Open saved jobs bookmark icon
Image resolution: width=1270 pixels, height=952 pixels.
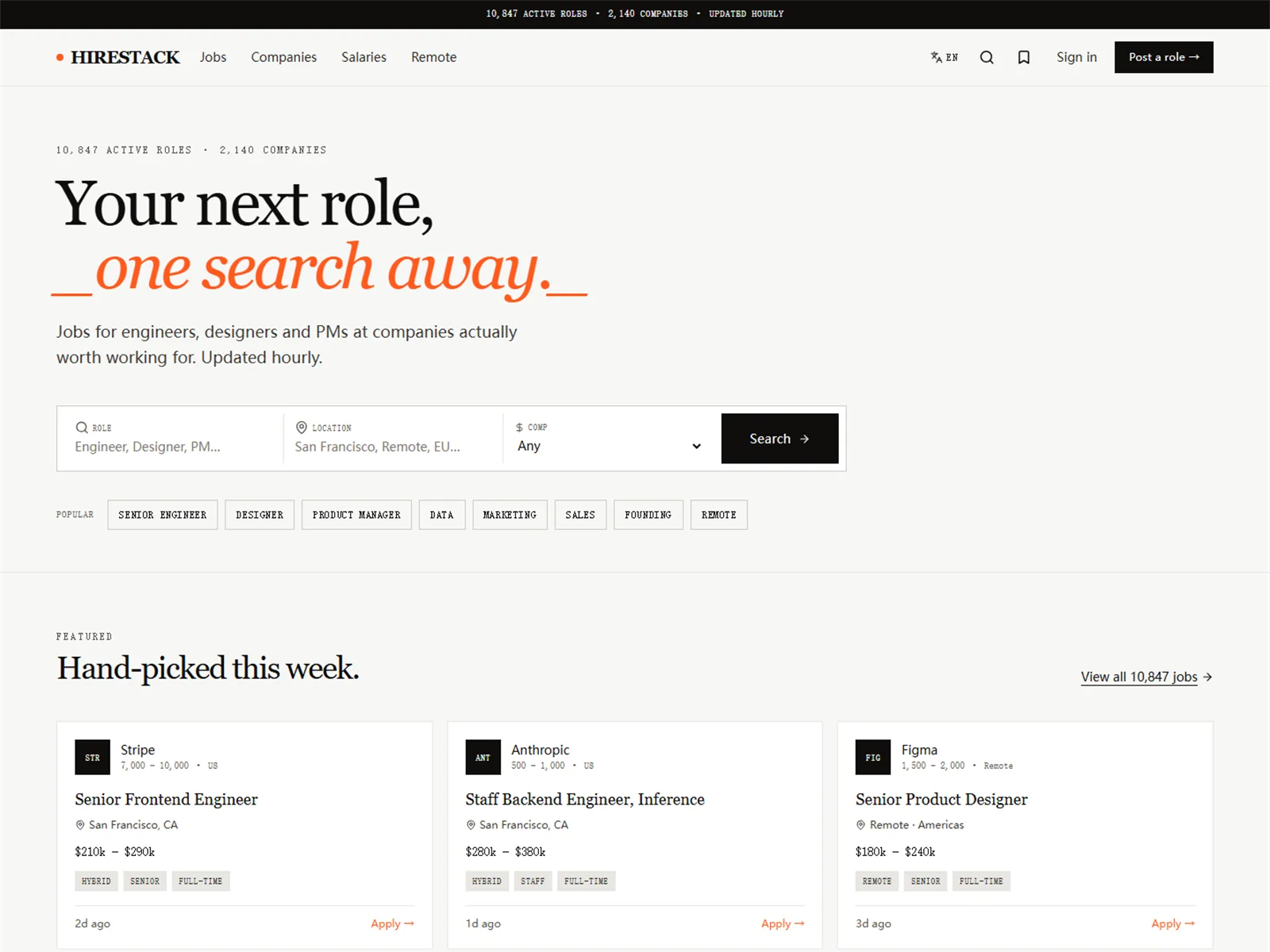[1024, 57]
